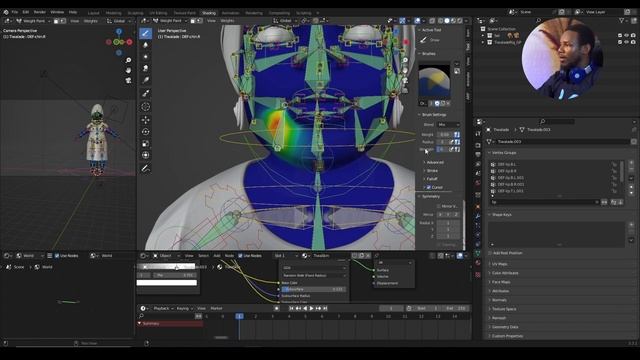The width and height of the screenshot is (640, 360).
Task: Select the Rotate tool
Action: 145,131
